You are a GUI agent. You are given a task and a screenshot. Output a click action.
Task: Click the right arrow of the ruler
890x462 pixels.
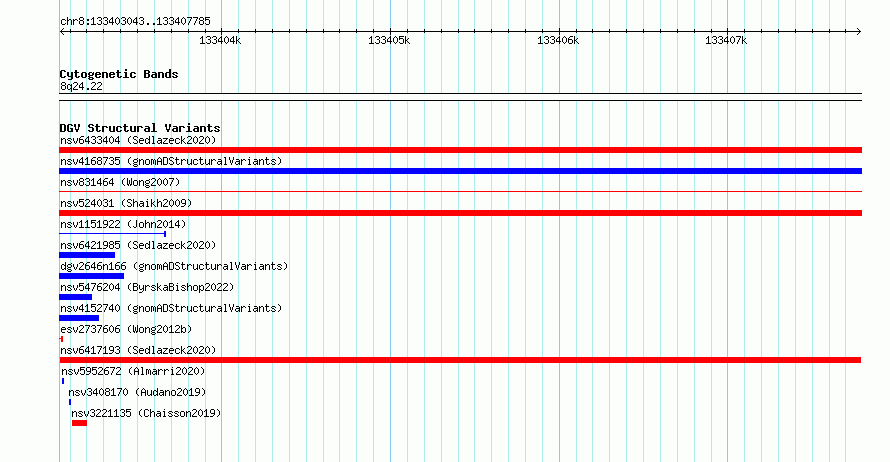pos(858,32)
